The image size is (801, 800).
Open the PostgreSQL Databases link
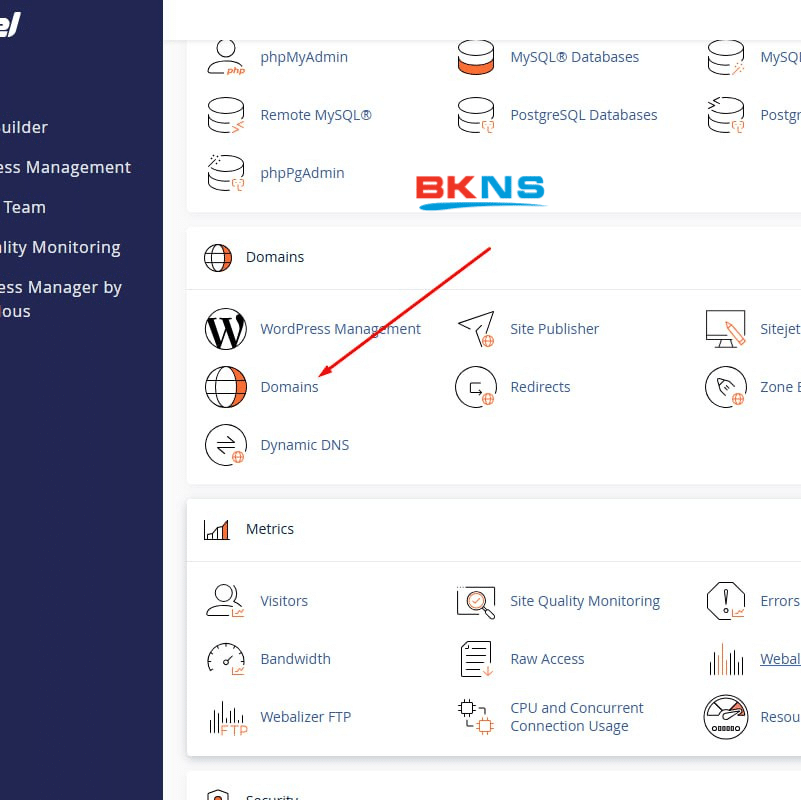click(x=583, y=115)
